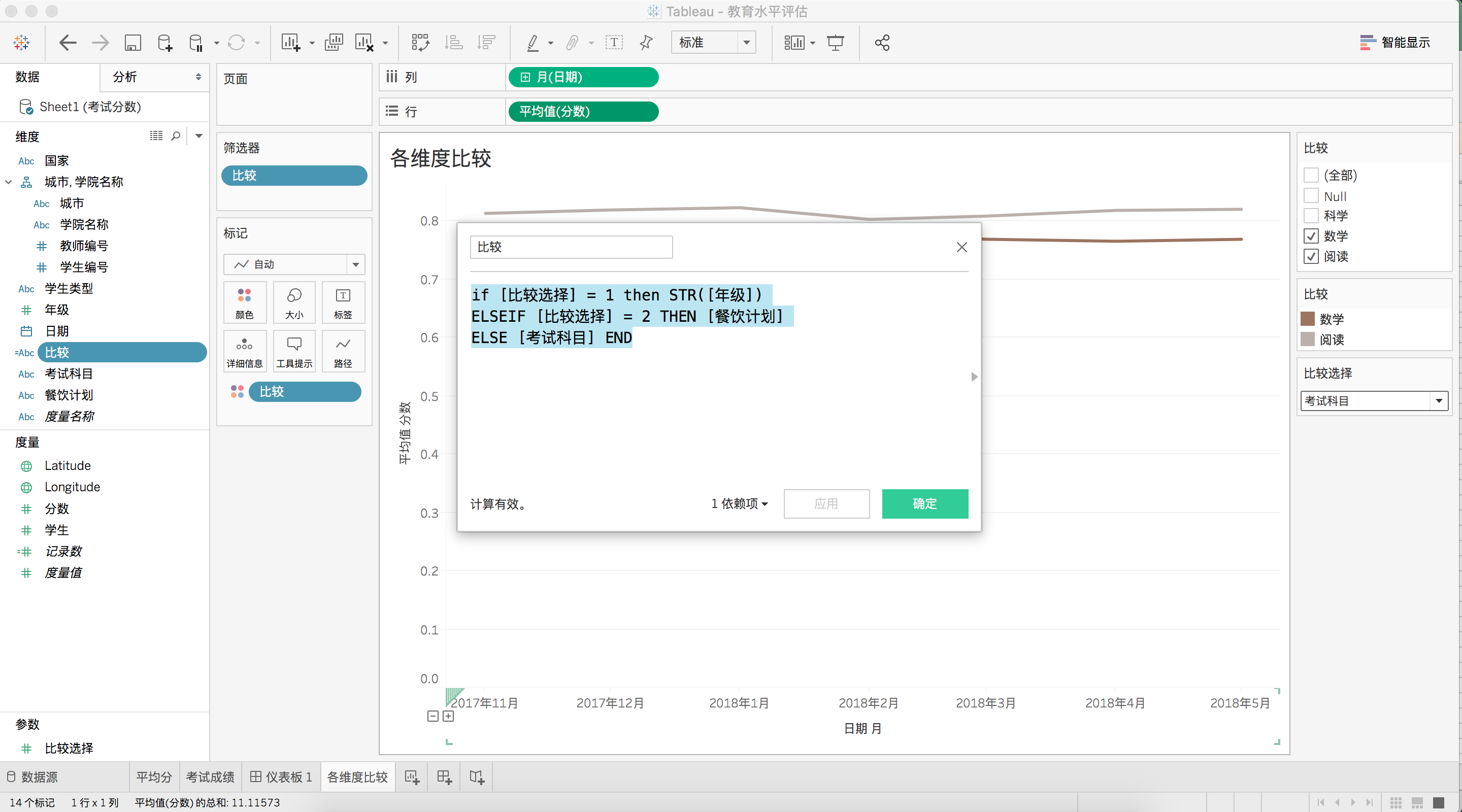Click the 标签 mark card icon

[x=343, y=302]
